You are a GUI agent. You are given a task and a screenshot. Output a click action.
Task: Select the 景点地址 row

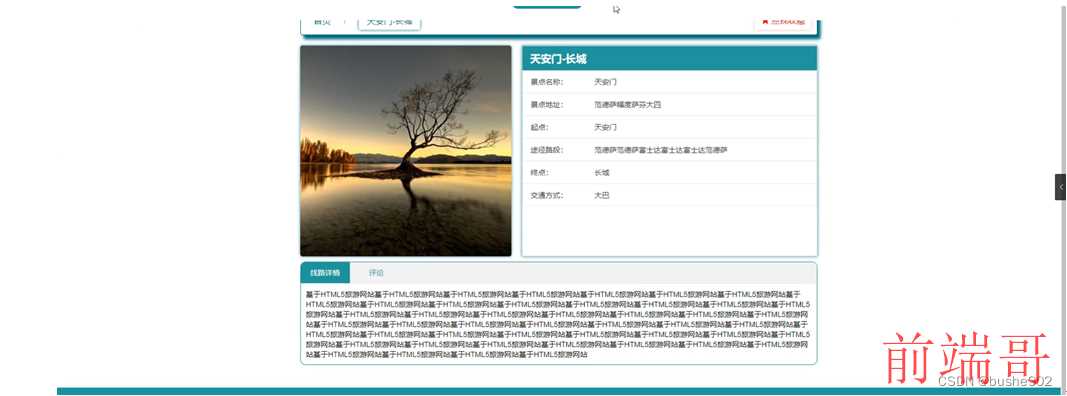point(669,105)
